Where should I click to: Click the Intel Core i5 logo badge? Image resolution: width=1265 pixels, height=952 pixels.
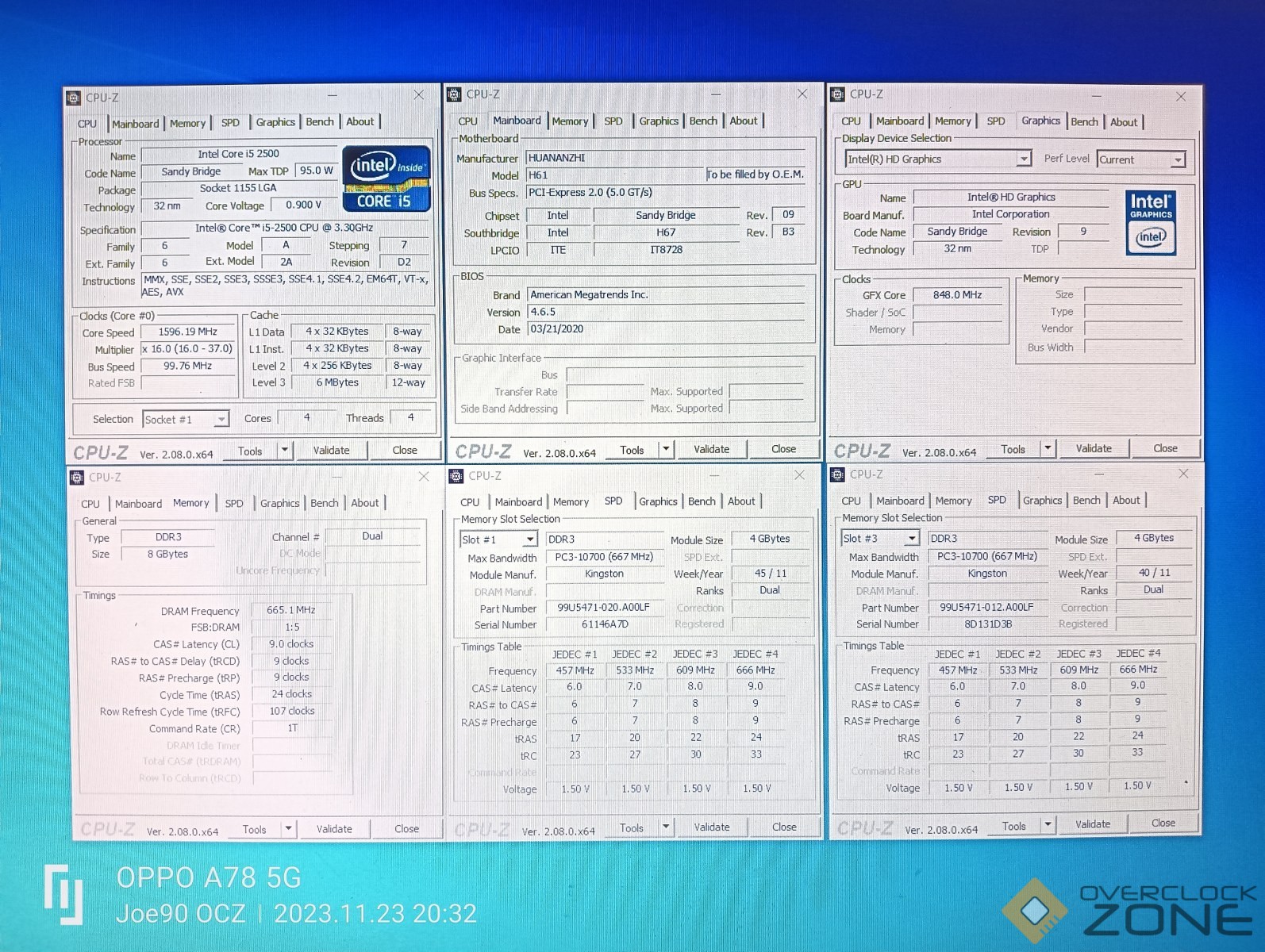(386, 178)
